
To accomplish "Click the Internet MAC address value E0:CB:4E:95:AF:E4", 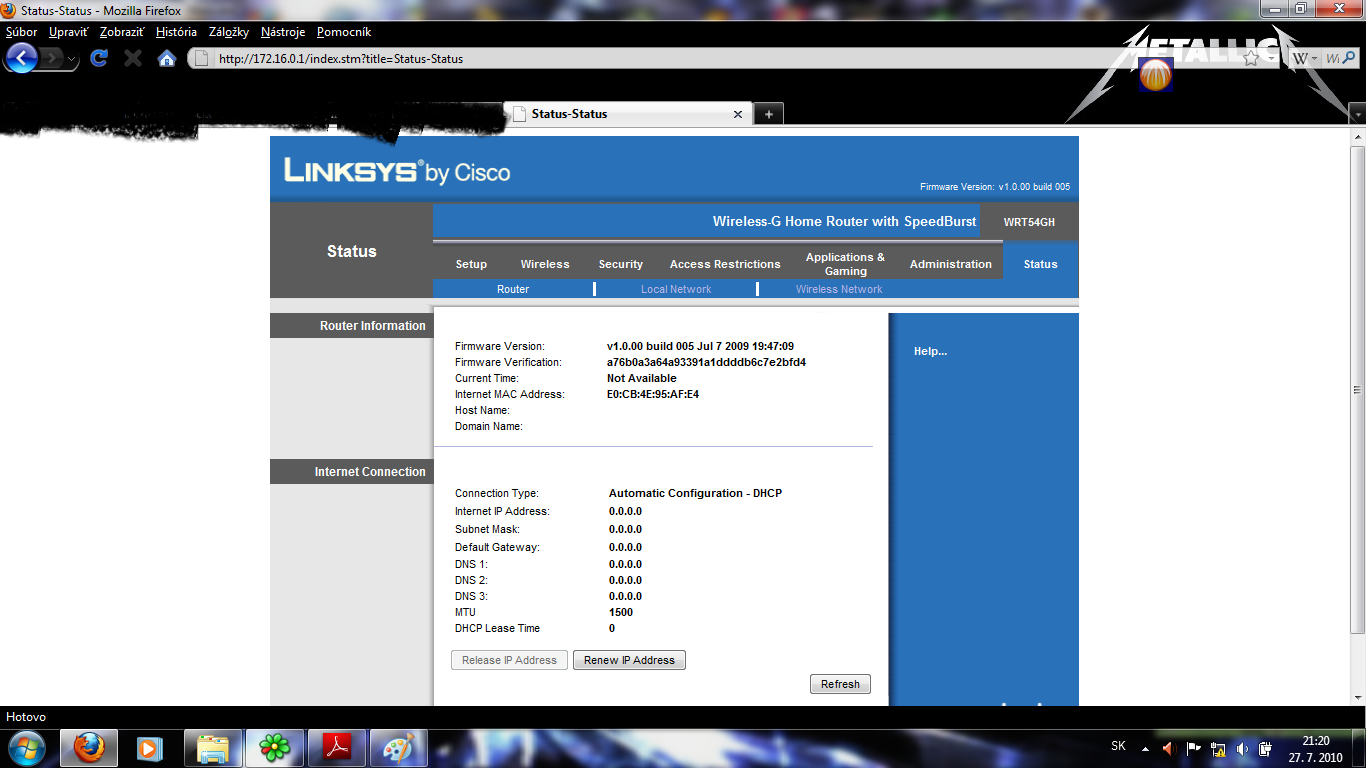I will pyautogui.click(x=653, y=394).
